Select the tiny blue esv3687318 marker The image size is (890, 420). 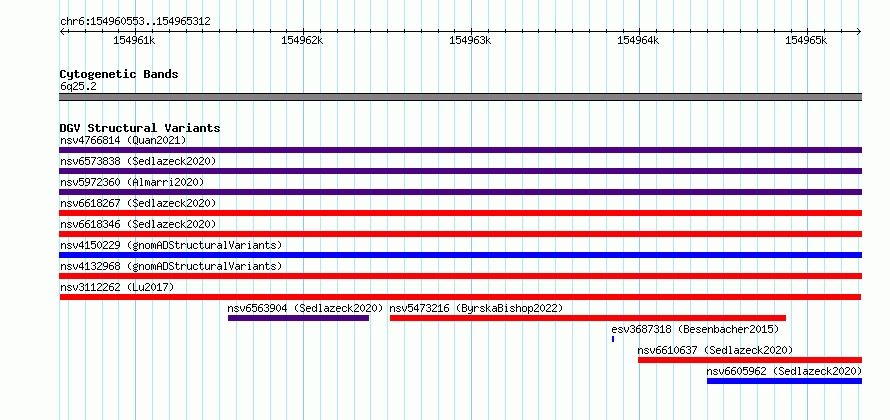tap(613, 339)
